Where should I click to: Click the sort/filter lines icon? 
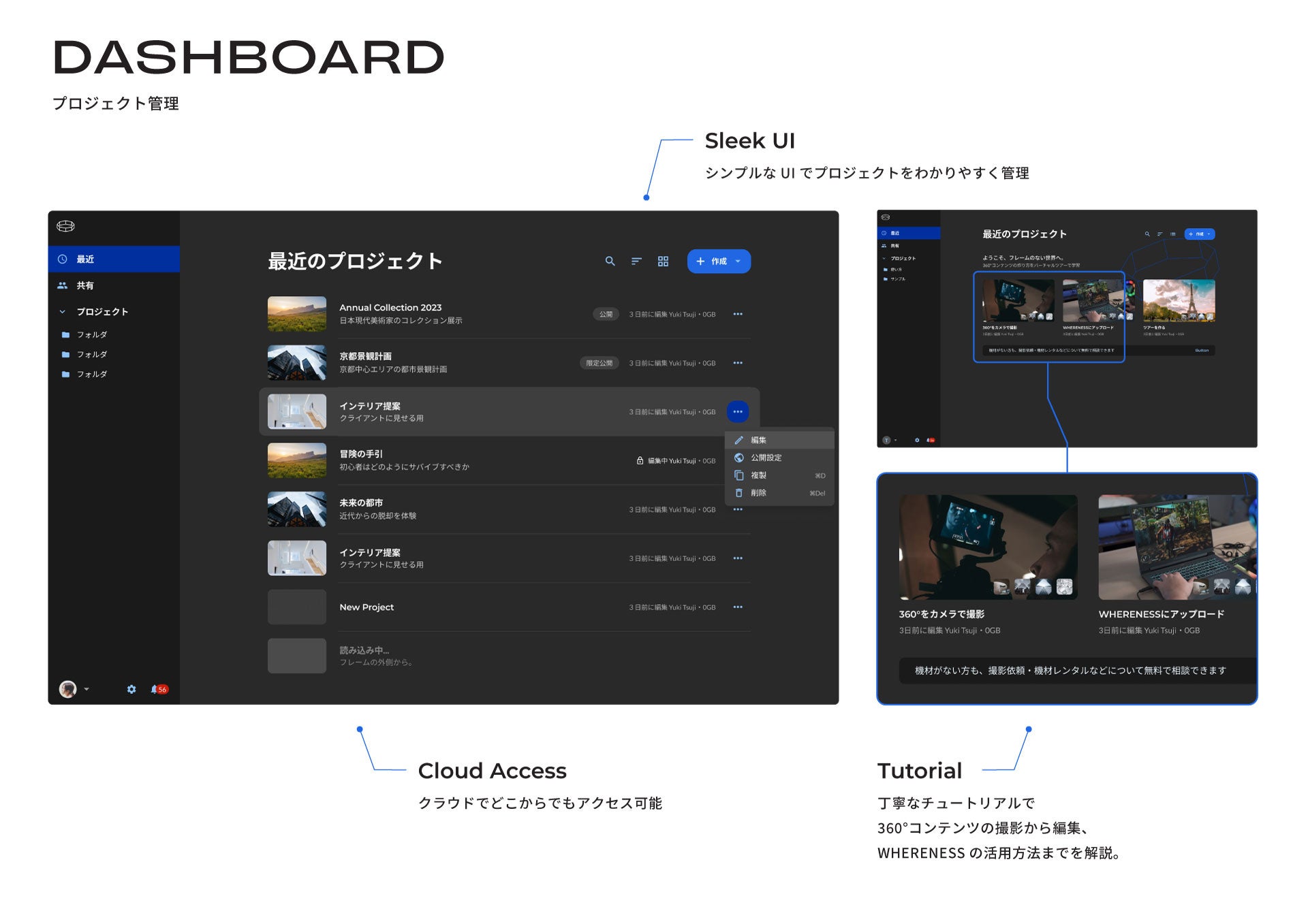pyautogui.click(x=636, y=261)
